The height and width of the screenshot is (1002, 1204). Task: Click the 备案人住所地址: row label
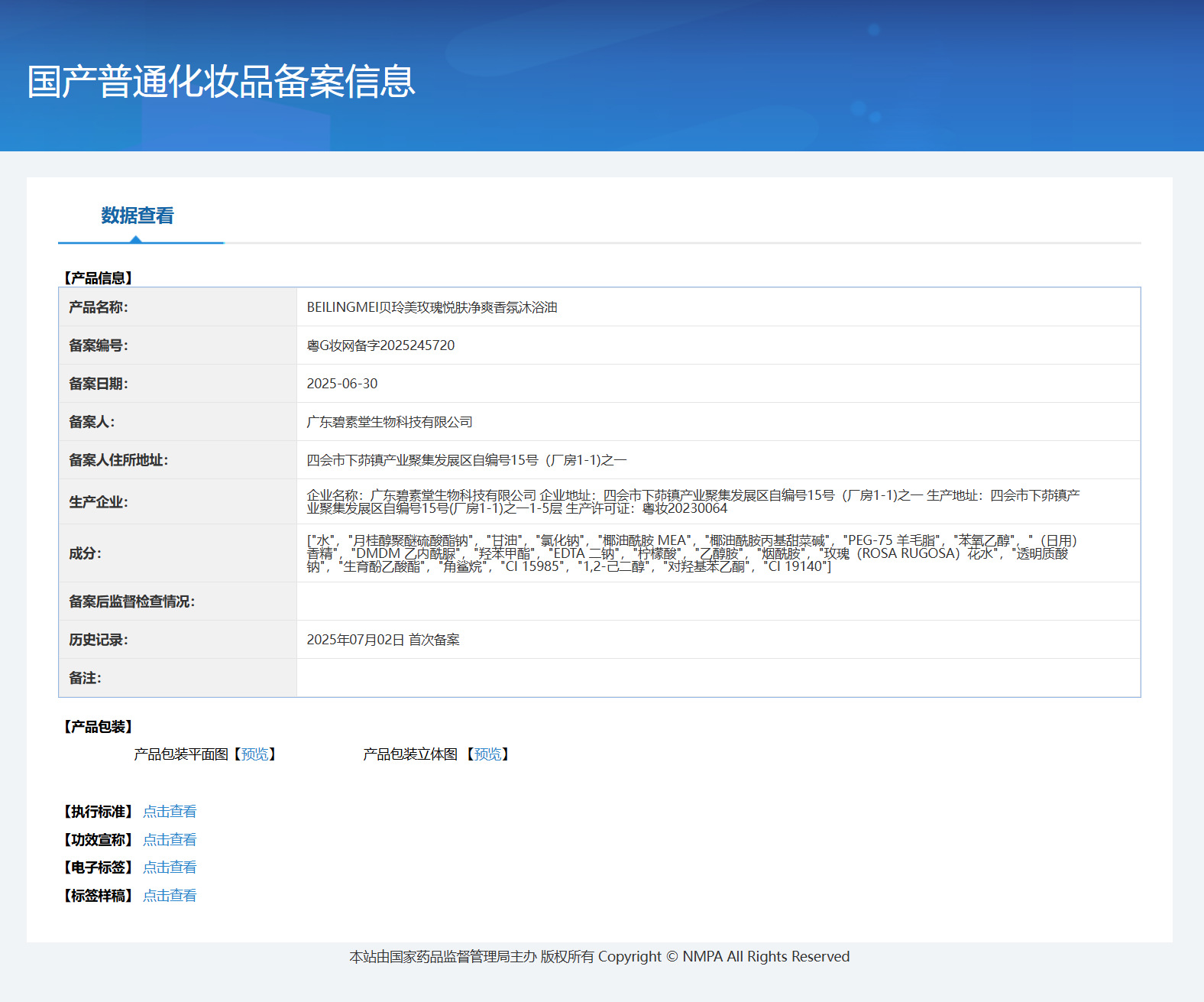tap(118, 460)
